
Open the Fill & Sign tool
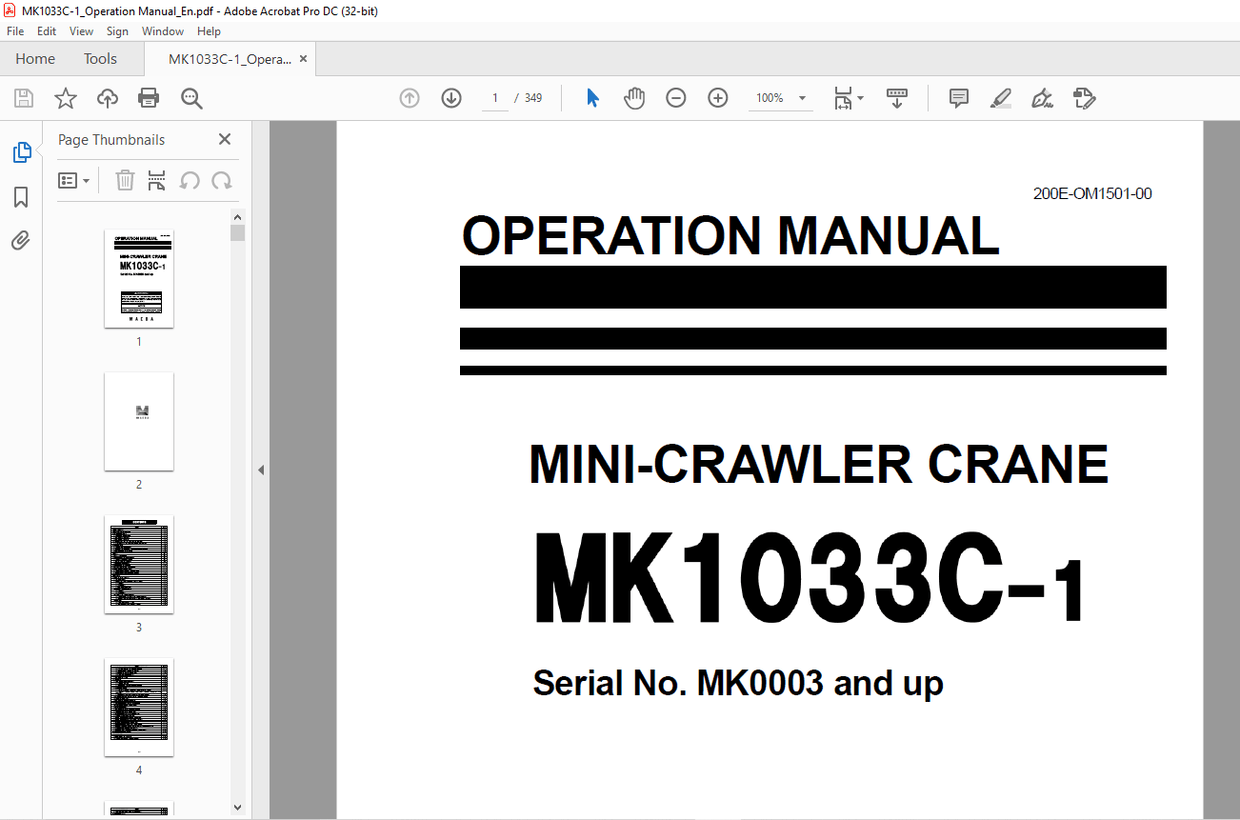pyautogui.click(x=1042, y=97)
